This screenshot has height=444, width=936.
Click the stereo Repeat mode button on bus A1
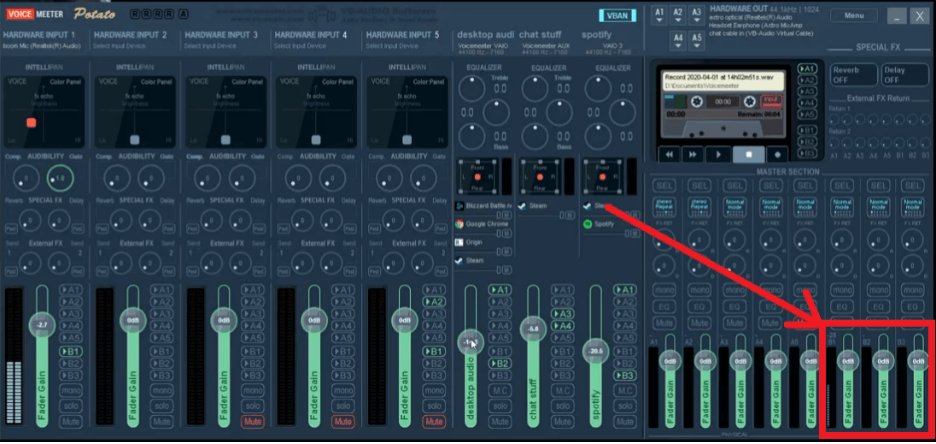(x=664, y=206)
